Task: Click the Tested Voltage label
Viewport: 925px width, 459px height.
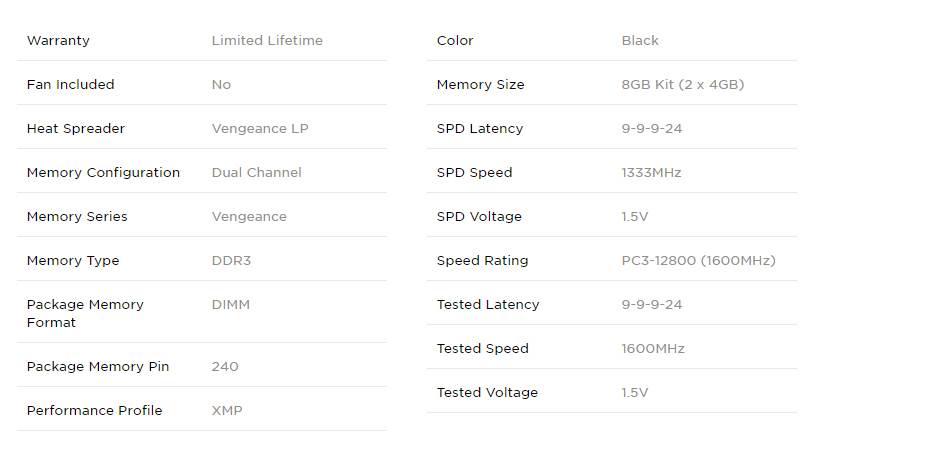Action: pos(487,392)
